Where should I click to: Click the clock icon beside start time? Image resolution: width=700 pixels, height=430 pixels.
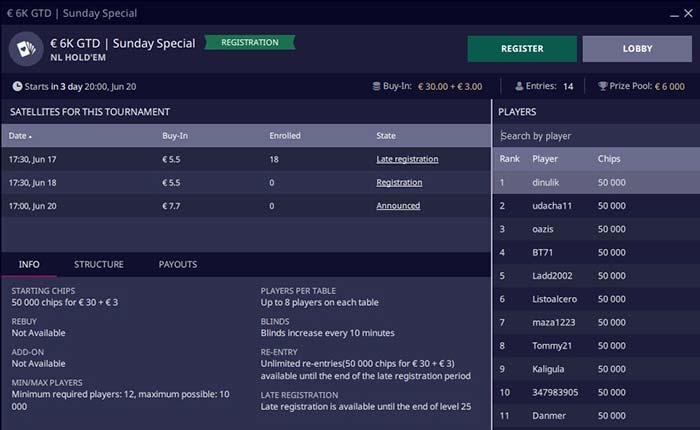coord(17,86)
